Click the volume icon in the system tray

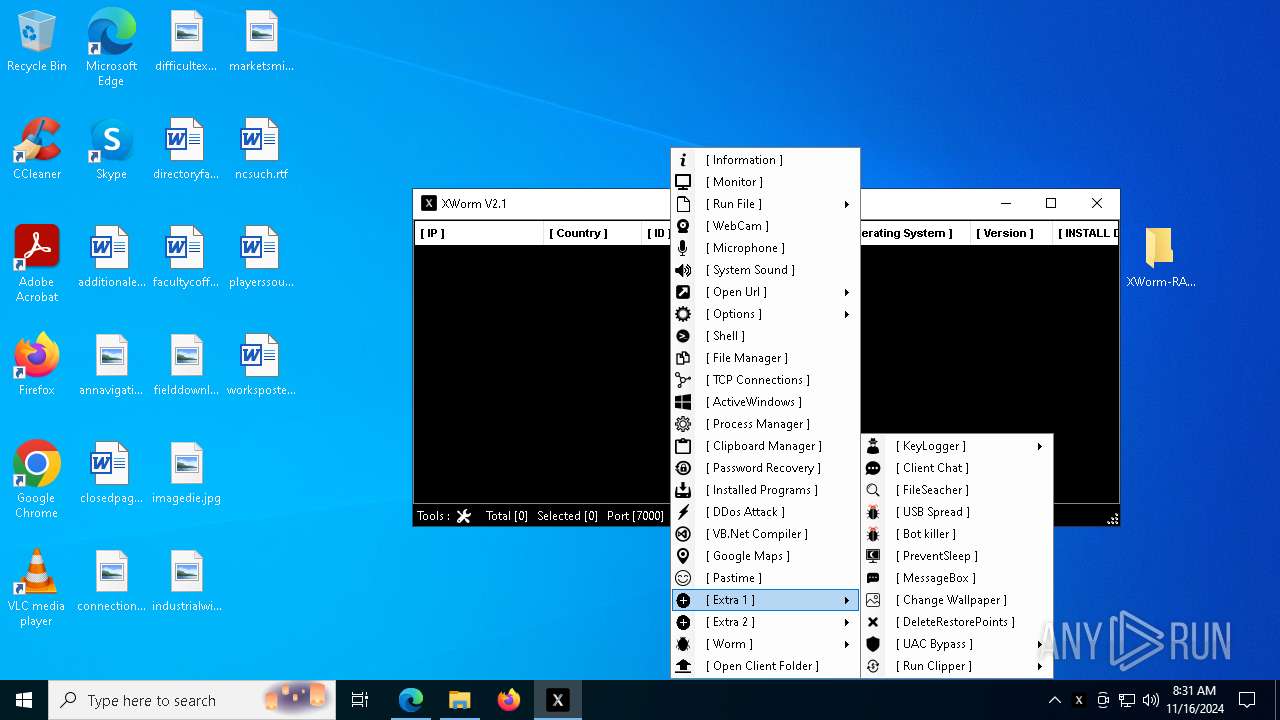click(1151, 700)
